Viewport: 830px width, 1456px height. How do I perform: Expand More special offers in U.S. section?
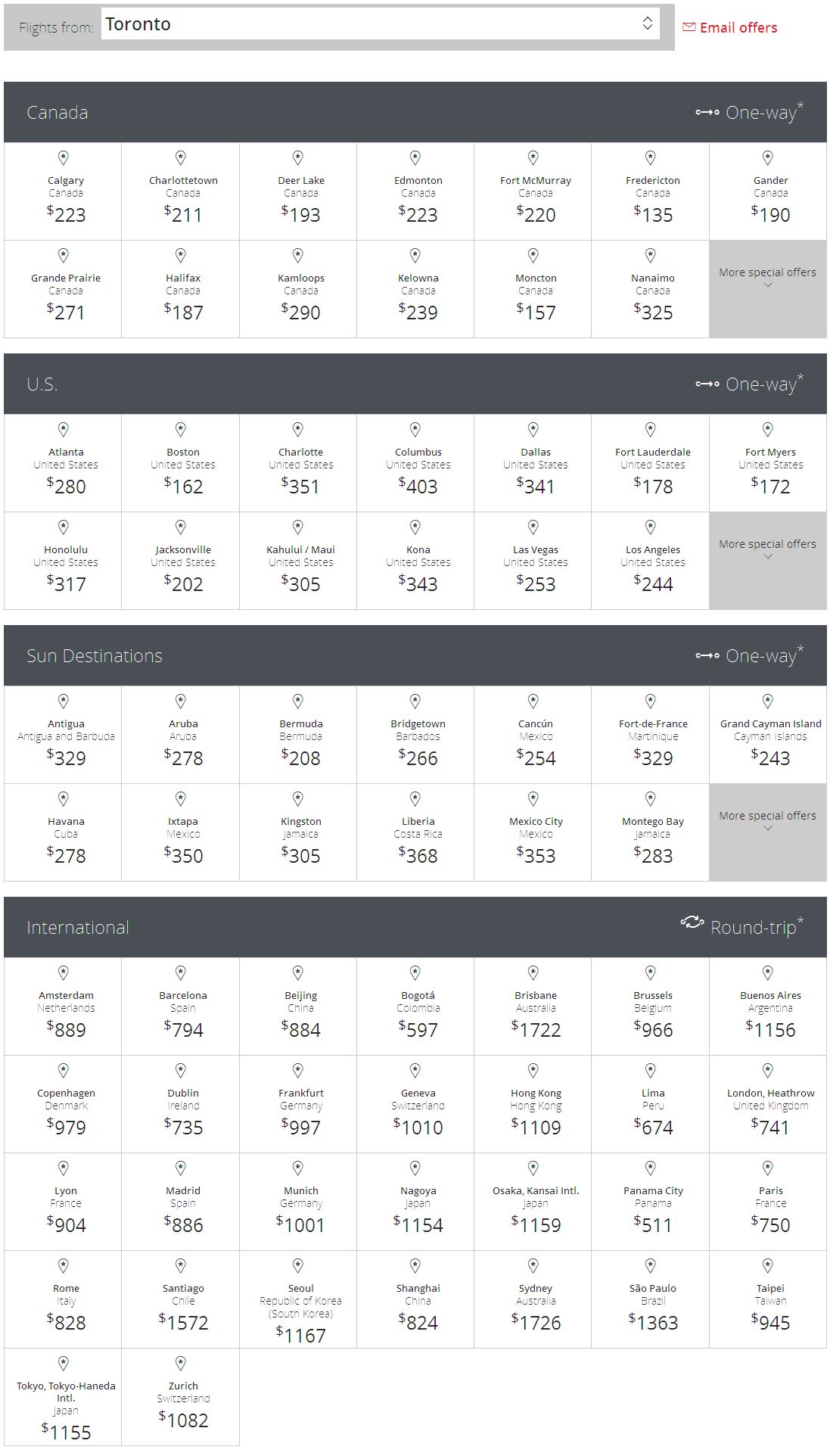click(767, 561)
